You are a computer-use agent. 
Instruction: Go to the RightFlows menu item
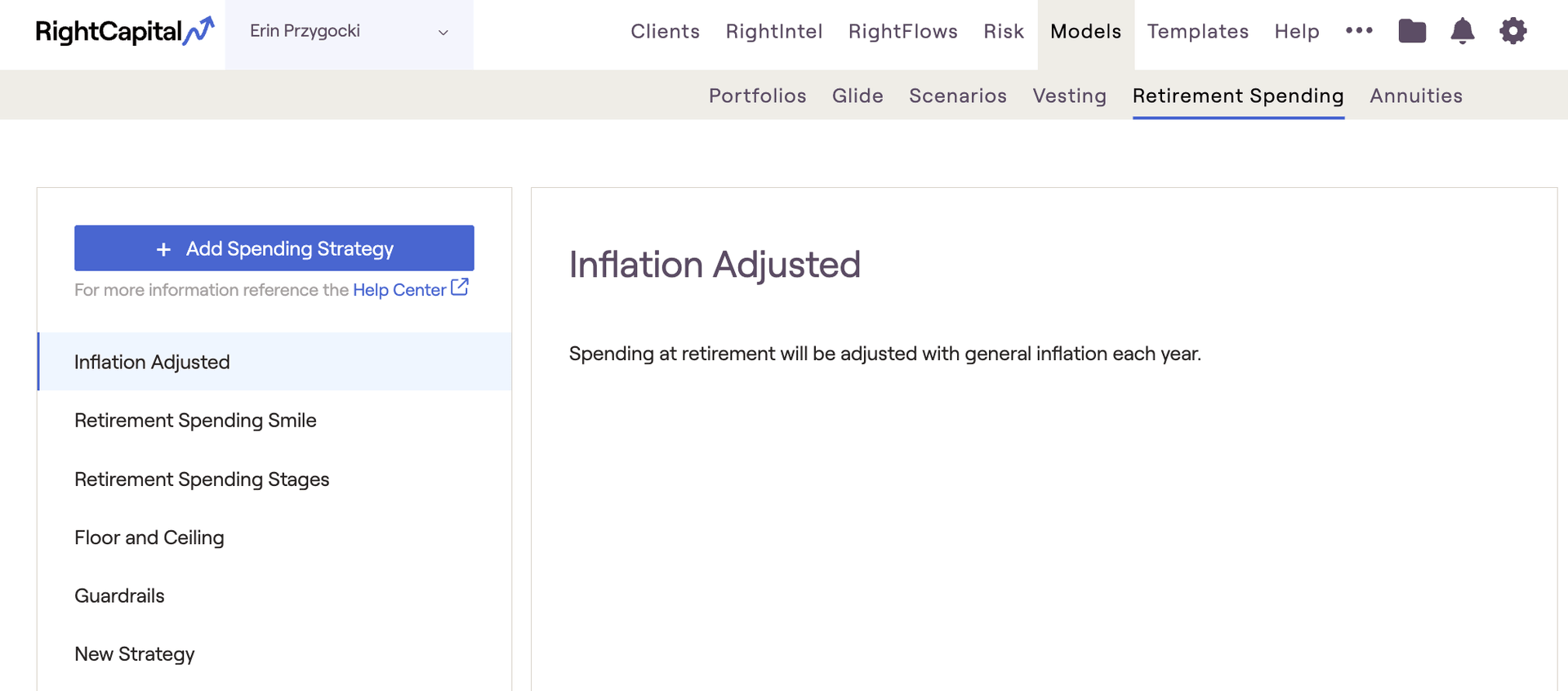(902, 32)
